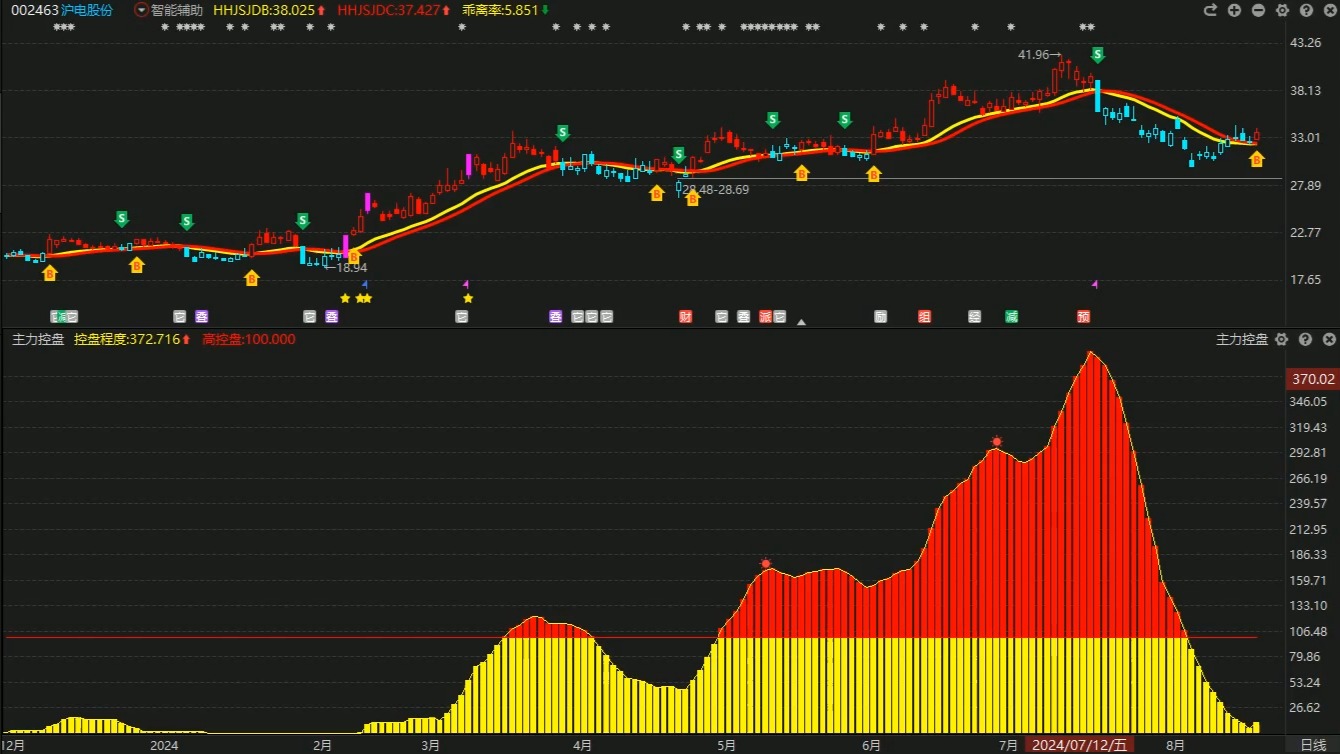This screenshot has width=1340, height=754.
Task: Open help for the top chart indicator
Action: [x=1305, y=10]
